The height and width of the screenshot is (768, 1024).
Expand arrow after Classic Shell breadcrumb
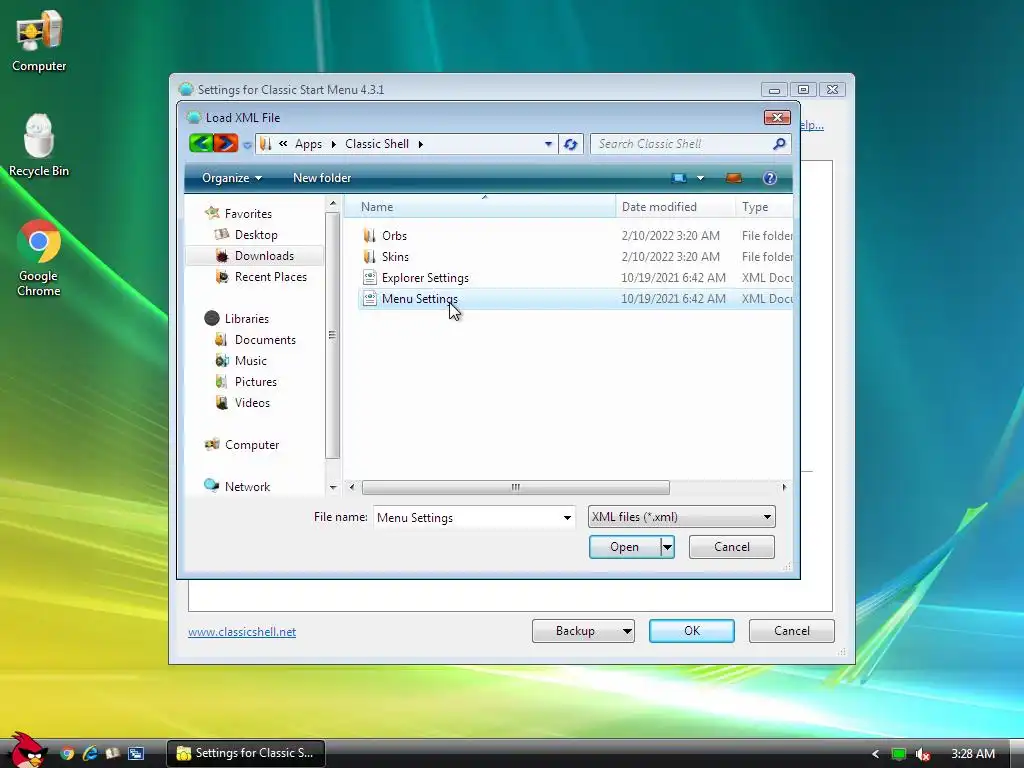421,144
